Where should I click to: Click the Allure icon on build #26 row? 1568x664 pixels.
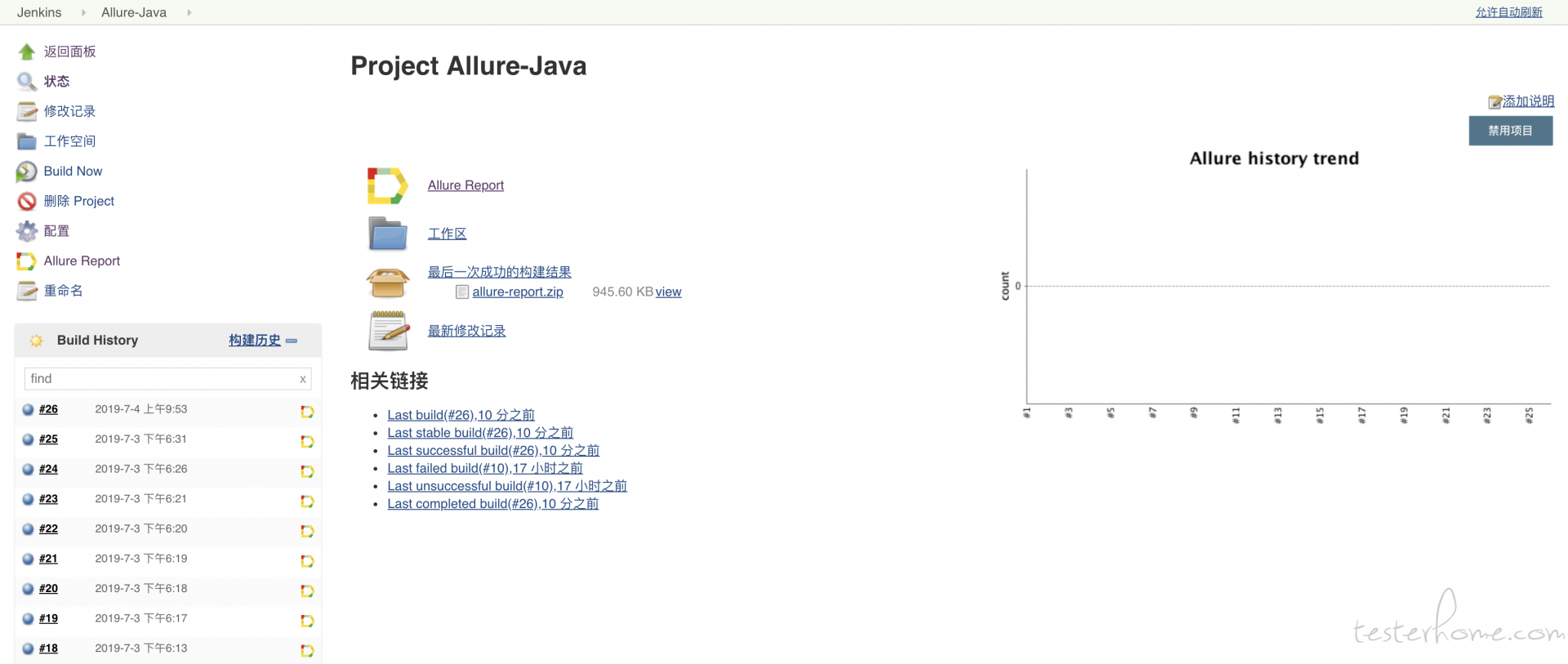coord(307,412)
